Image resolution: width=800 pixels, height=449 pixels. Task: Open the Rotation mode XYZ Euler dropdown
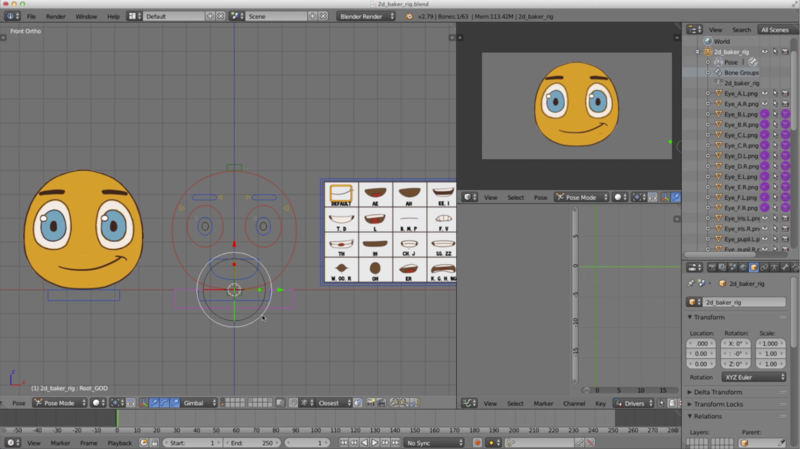(x=752, y=377)
